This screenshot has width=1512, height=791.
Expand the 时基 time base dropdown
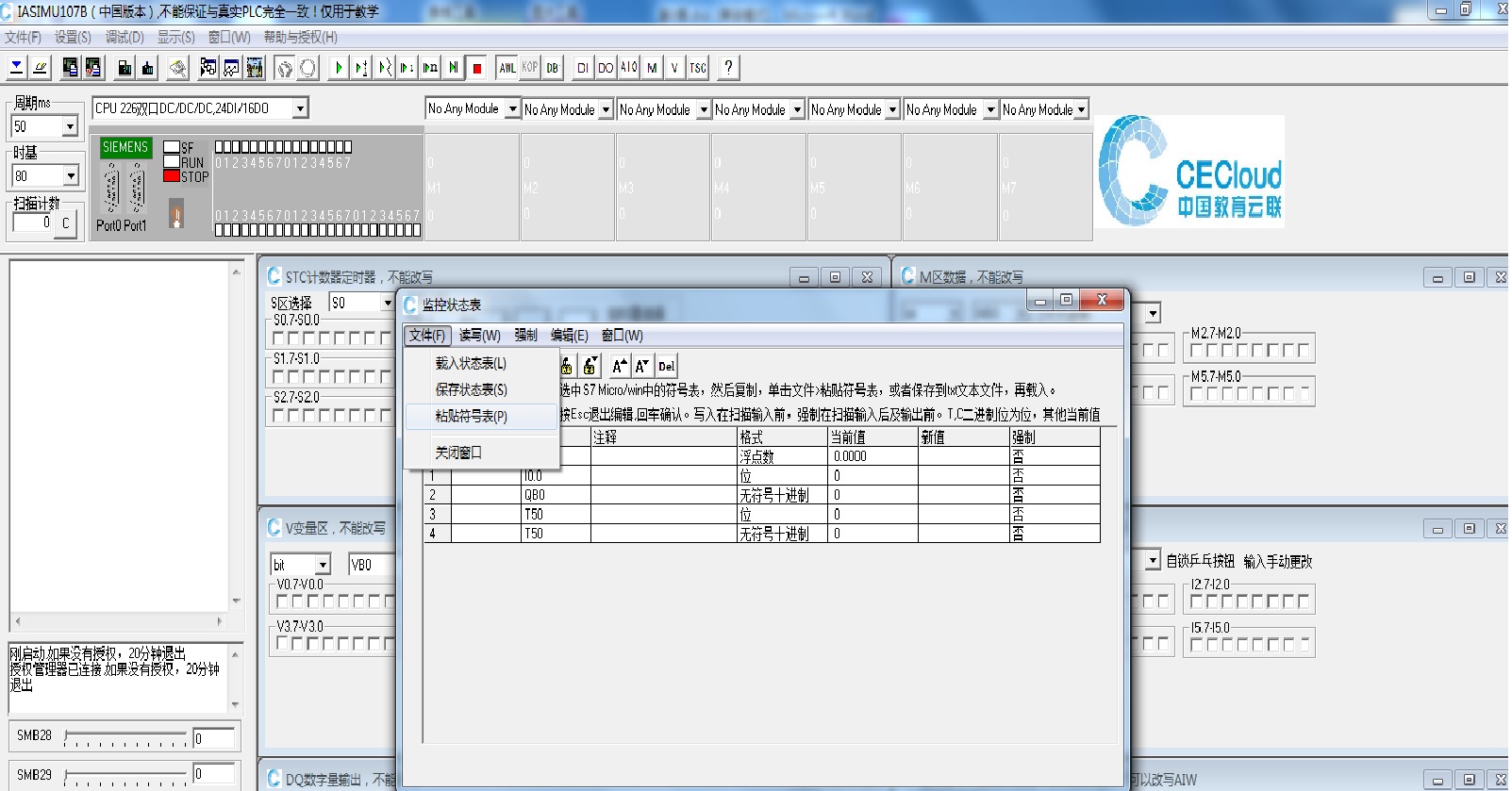point(70,175)
